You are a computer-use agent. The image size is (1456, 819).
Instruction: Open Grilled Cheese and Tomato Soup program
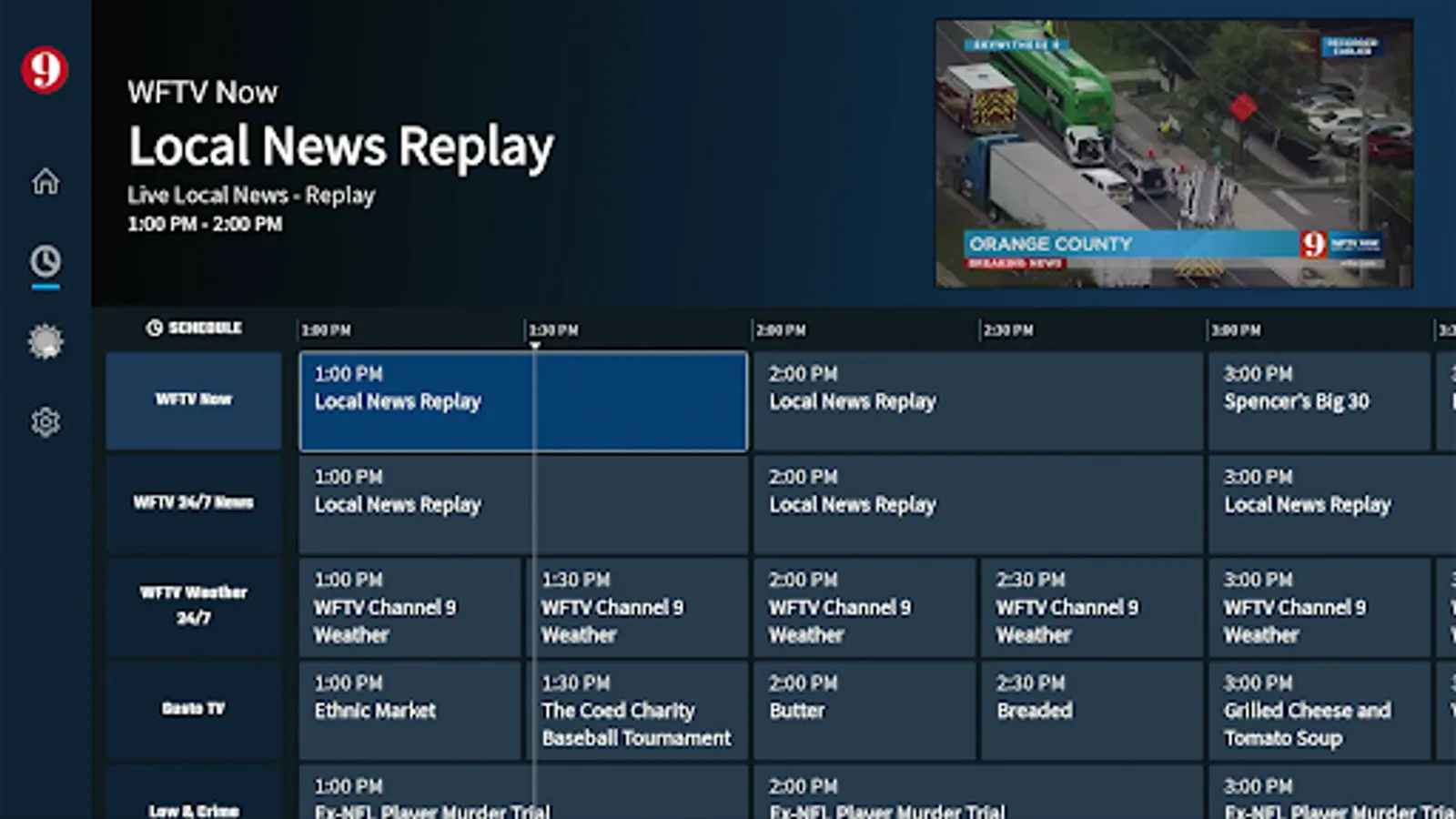tap(1319, 710)
